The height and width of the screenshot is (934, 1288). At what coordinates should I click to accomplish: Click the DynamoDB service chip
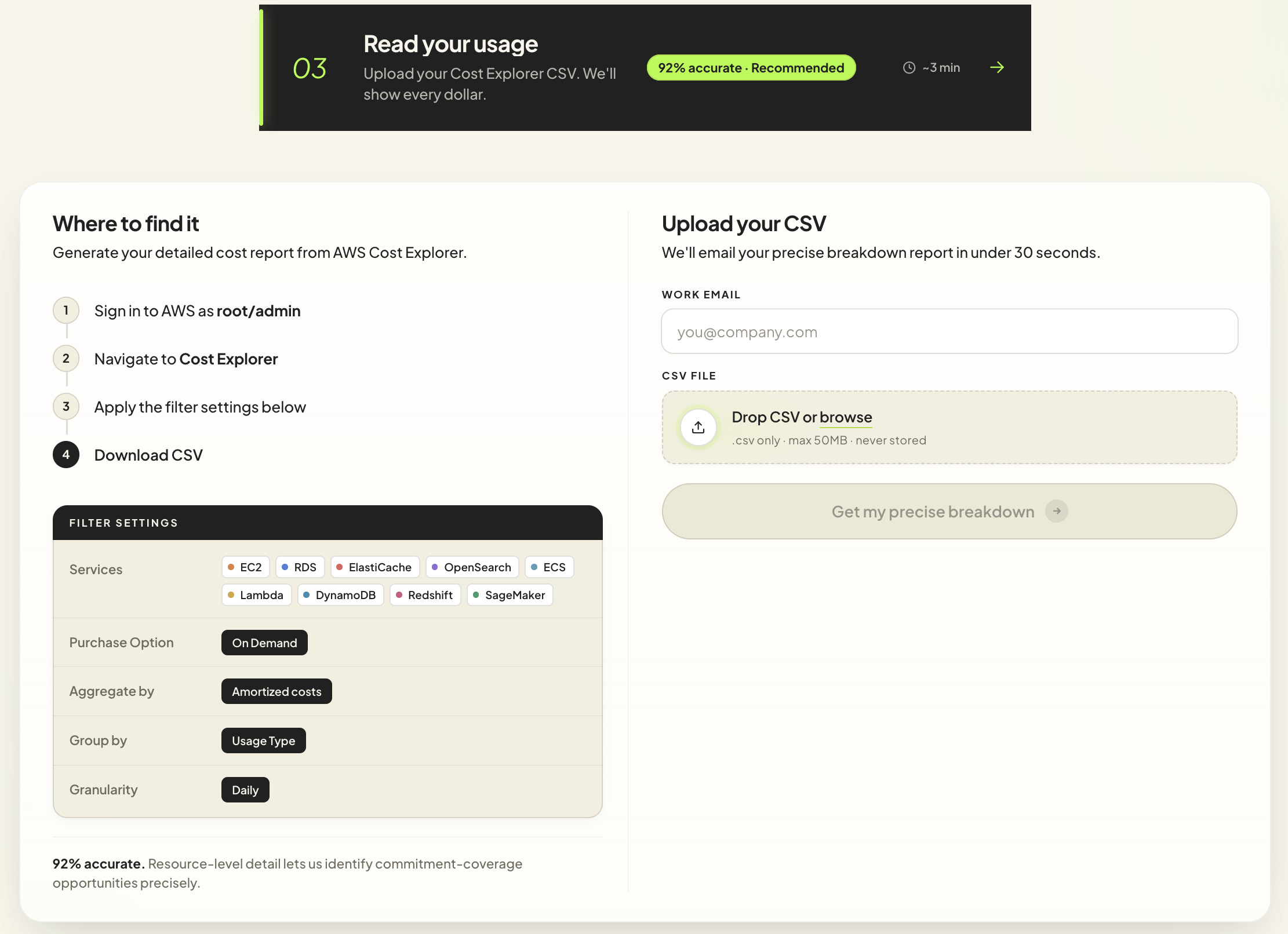tap(340, 595)
